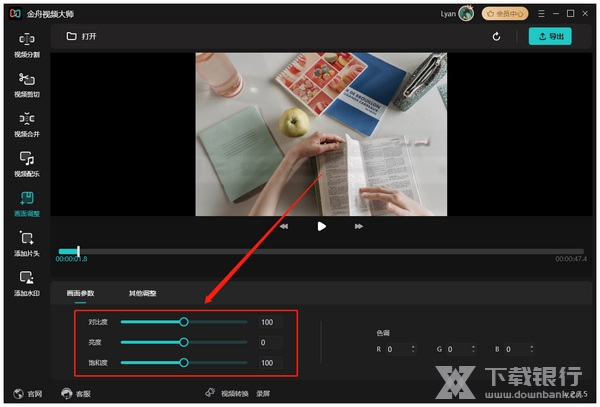600x407 pixels.
Task: Switch to the 画面参数 tab
Action: tap(81, 293)
